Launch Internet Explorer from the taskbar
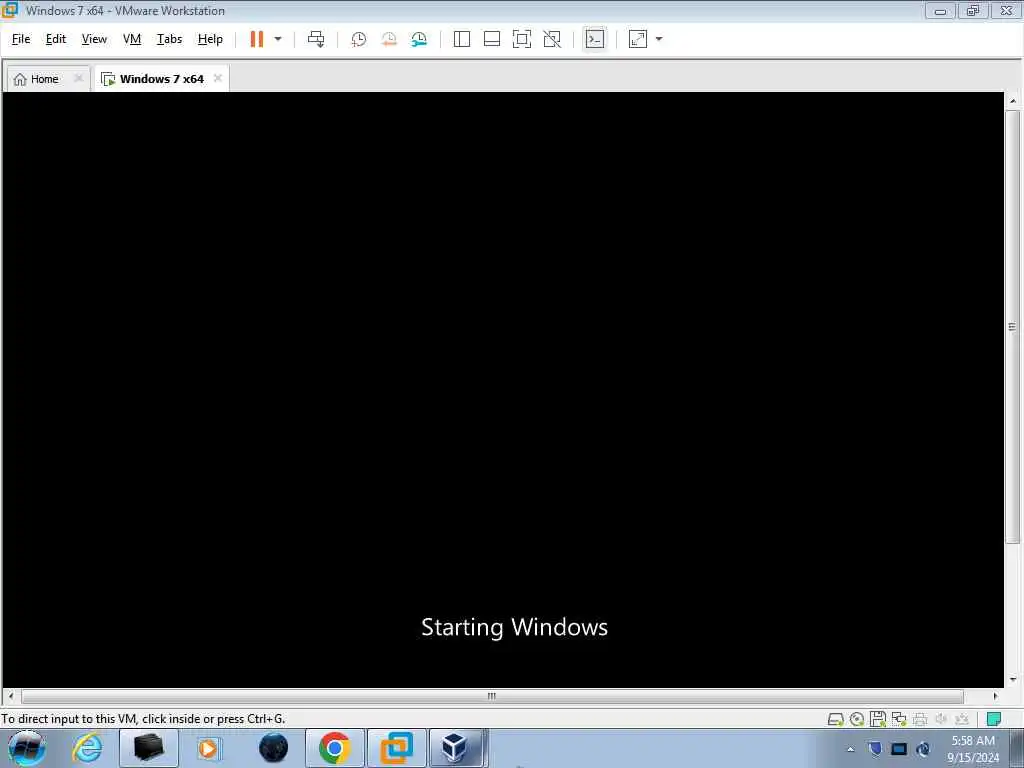This screenshot has height=768, width=1024. [87, 748]
